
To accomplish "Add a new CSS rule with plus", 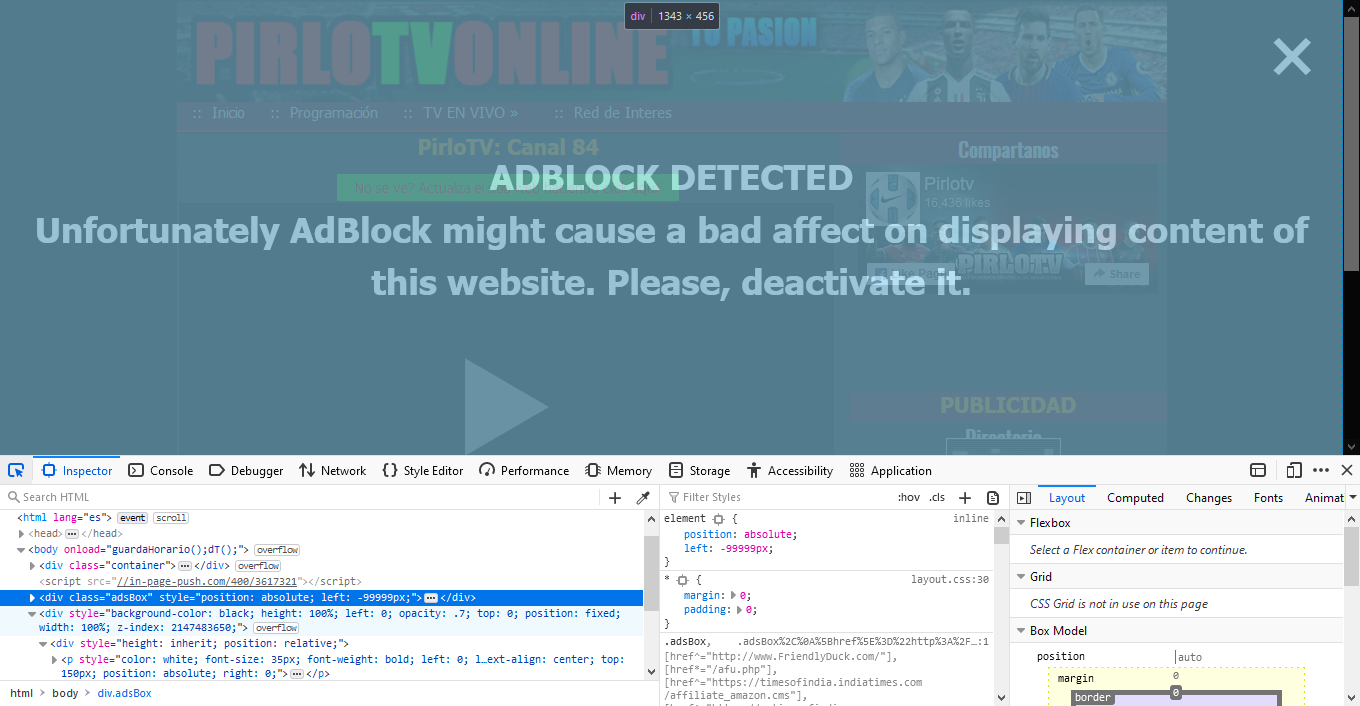I will (965, 497).
